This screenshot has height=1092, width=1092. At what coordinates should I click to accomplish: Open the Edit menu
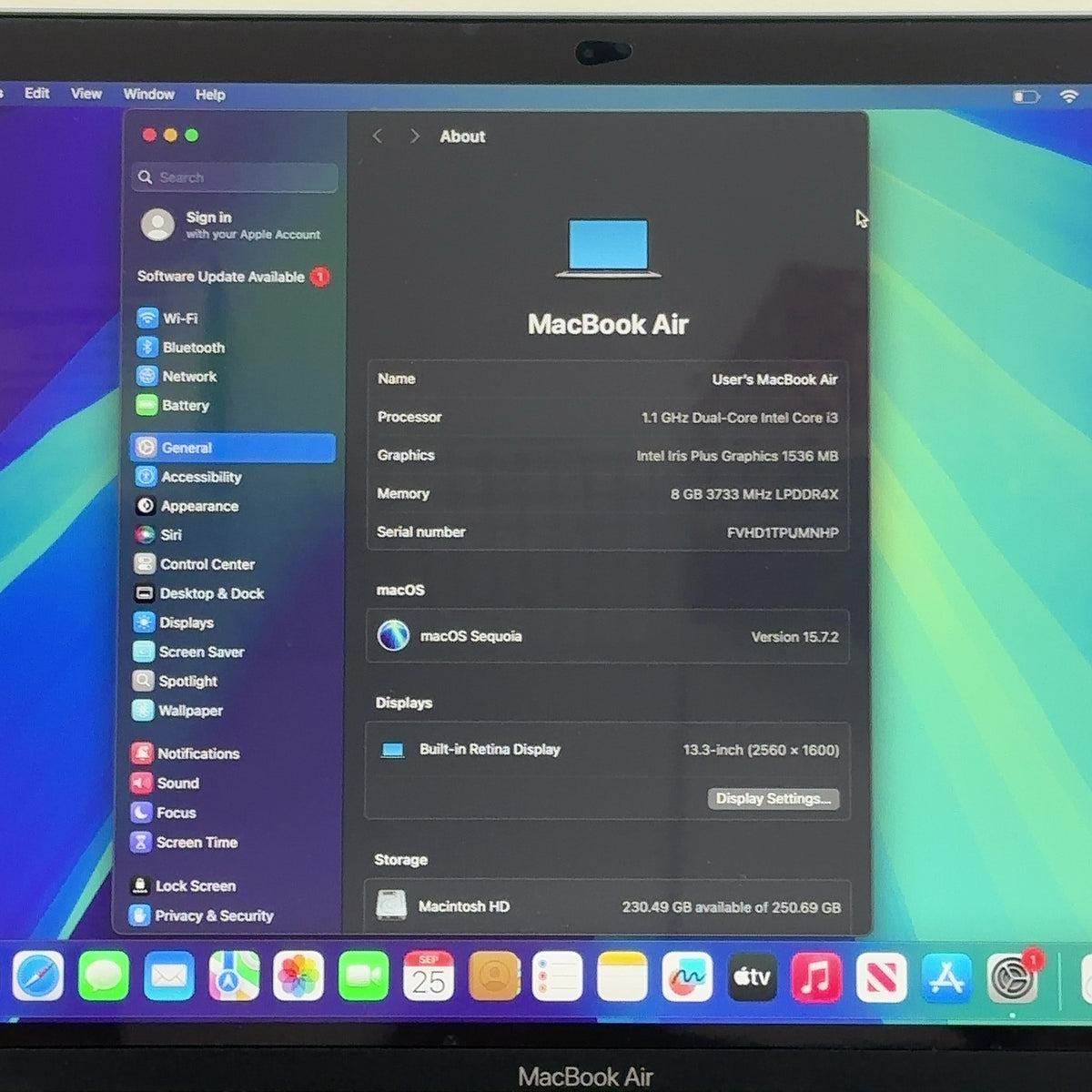click(36, 93)
